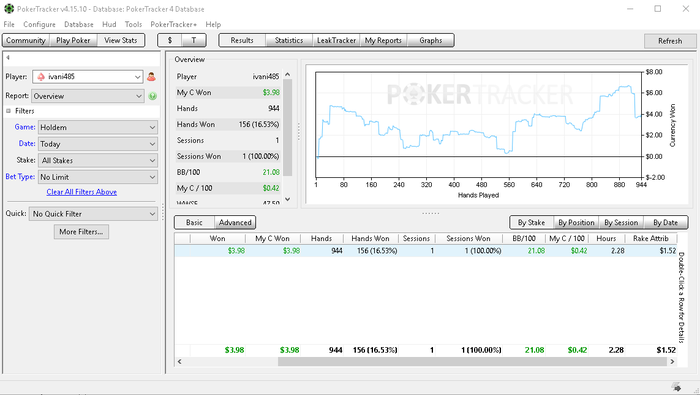Sort by the Hands Won column header
Image resolution: width=700 pixels, height=395 pixels.
(x=370, y=238)
